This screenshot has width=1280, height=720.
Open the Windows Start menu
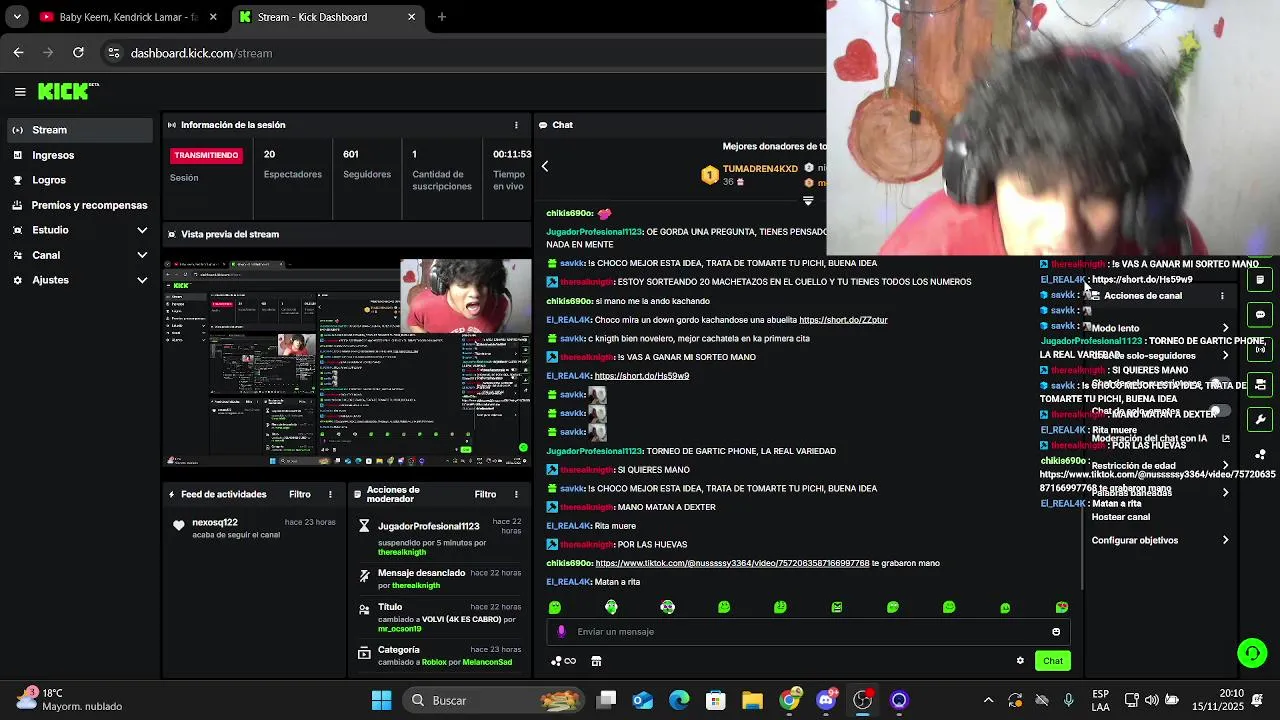[381, 700]
